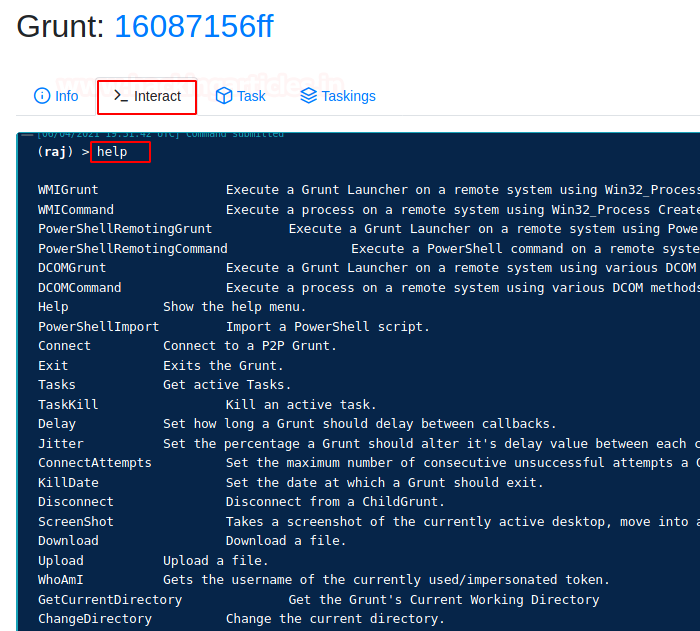This screenshot has width=700, height=631.
Task: Select the ScreenShot command name
Action: click(x=75, y=522)
